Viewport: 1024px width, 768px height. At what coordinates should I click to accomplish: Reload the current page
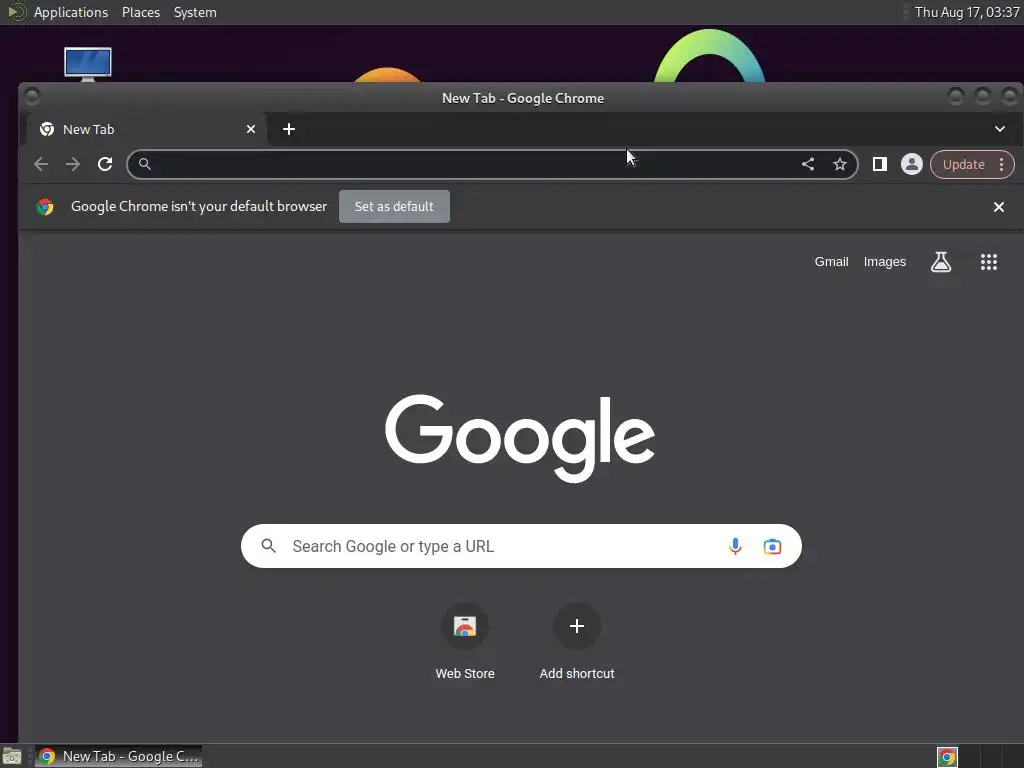(x=104, y=164)
